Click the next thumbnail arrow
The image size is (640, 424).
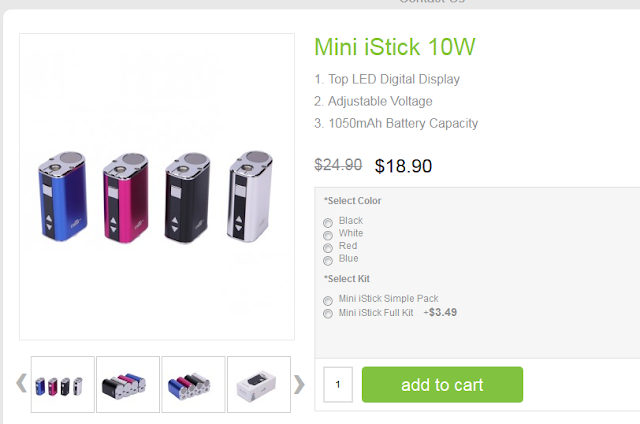coord(298,383)
